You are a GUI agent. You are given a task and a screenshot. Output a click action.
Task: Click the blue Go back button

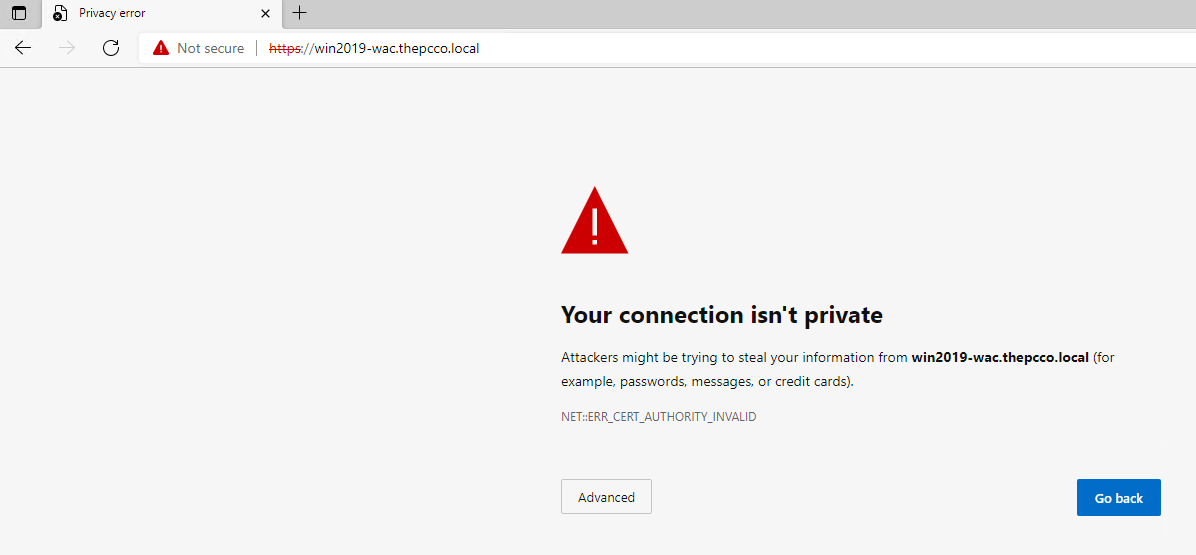click(x=1119, y=498)
